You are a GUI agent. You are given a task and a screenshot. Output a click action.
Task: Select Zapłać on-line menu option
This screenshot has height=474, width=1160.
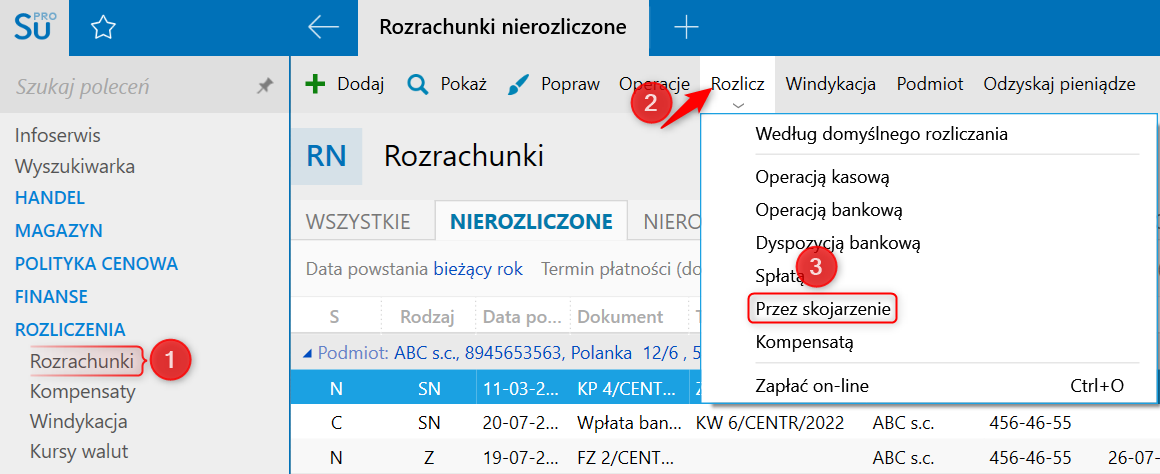tap(812, 385)
